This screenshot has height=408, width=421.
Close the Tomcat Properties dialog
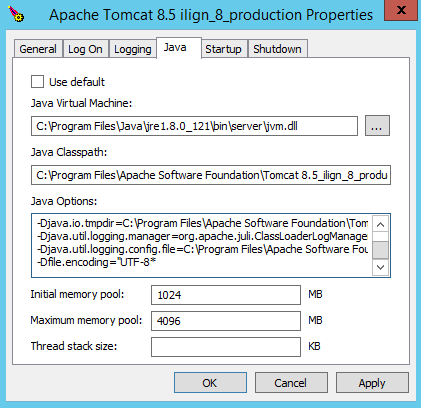[x=401, y=10]
